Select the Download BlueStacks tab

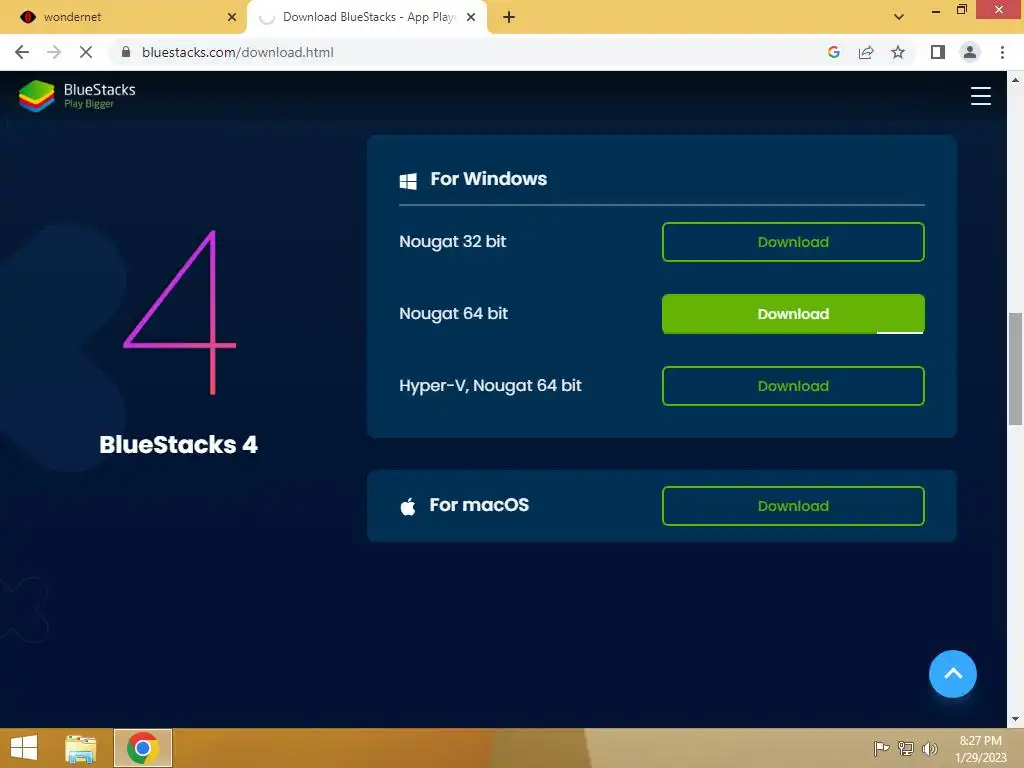click(369, 17)
